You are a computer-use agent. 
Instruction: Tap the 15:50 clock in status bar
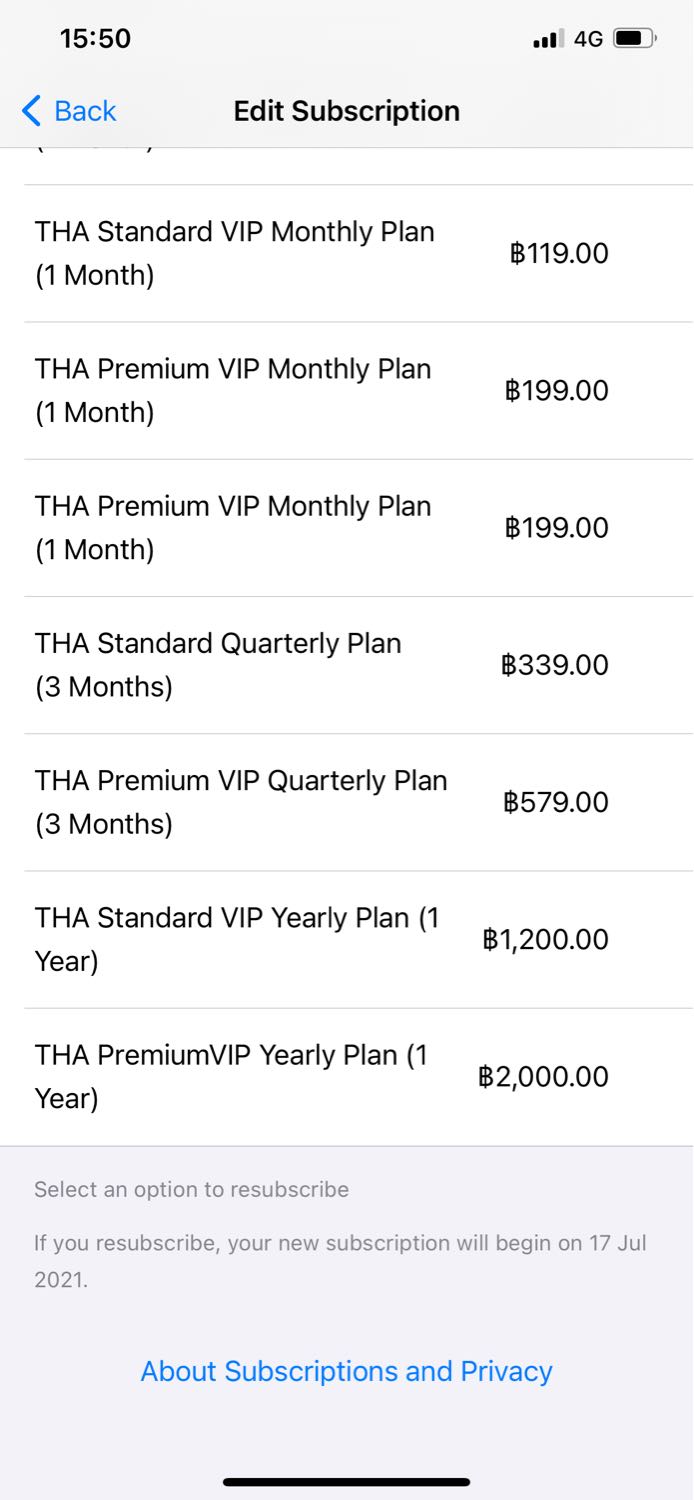(95, 39)
